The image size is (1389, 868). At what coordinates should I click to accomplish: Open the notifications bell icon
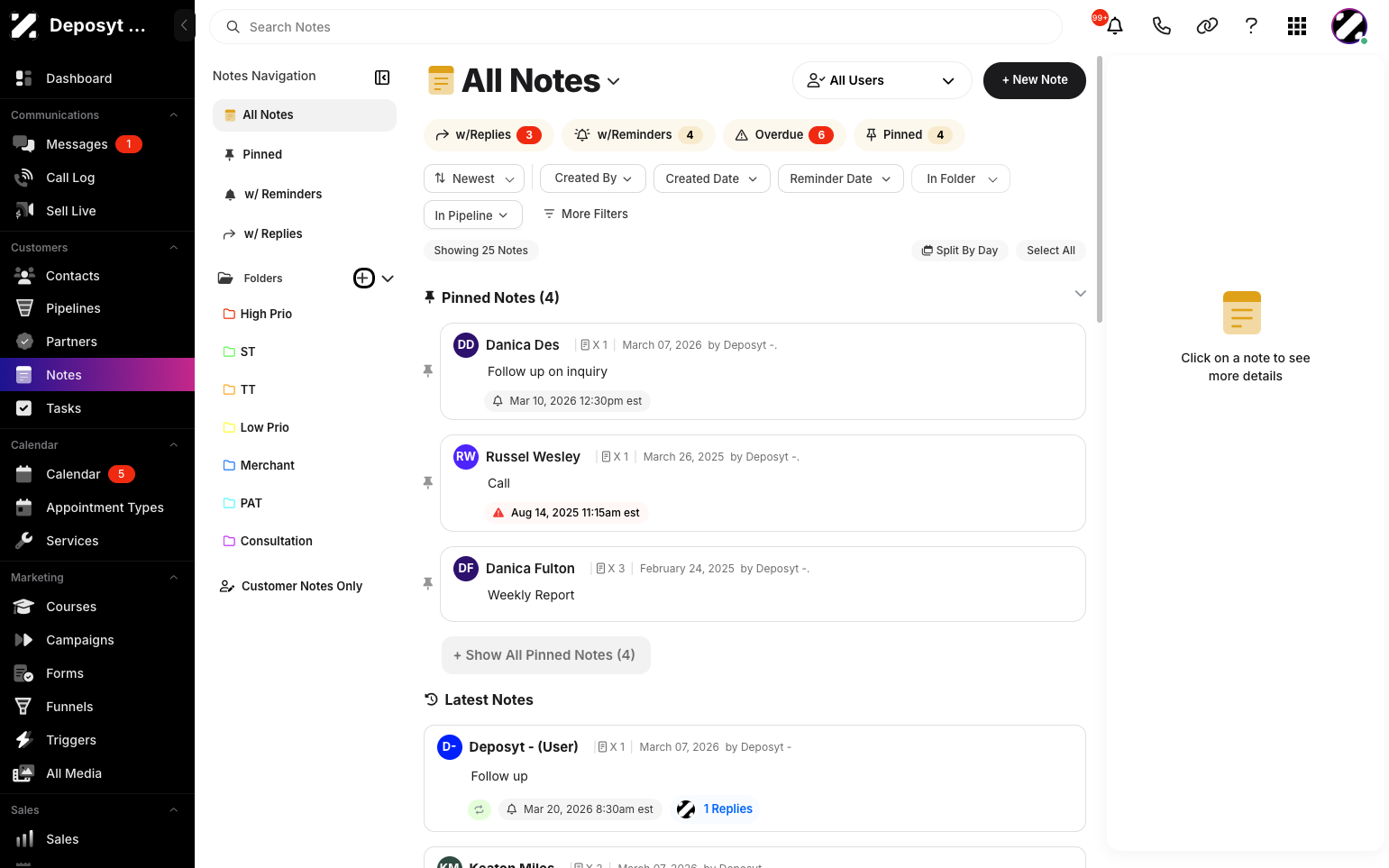(x=1115, y=26)
